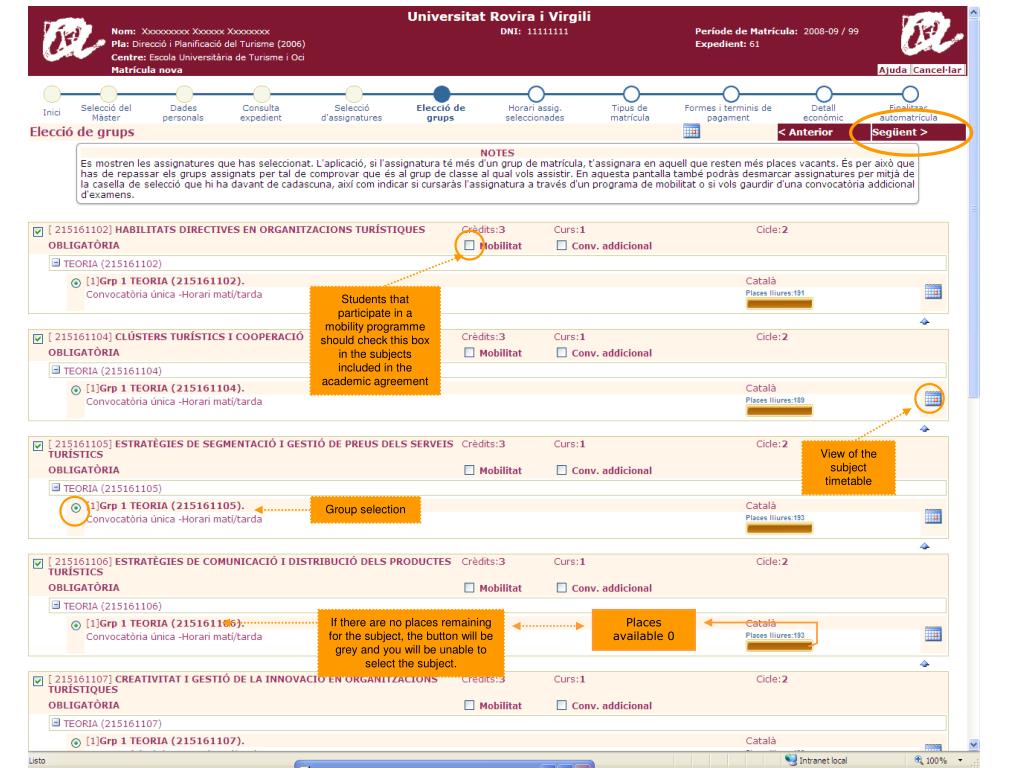
Task: Collapse TEORIA (215161105) section
Action: click(56, 487)
